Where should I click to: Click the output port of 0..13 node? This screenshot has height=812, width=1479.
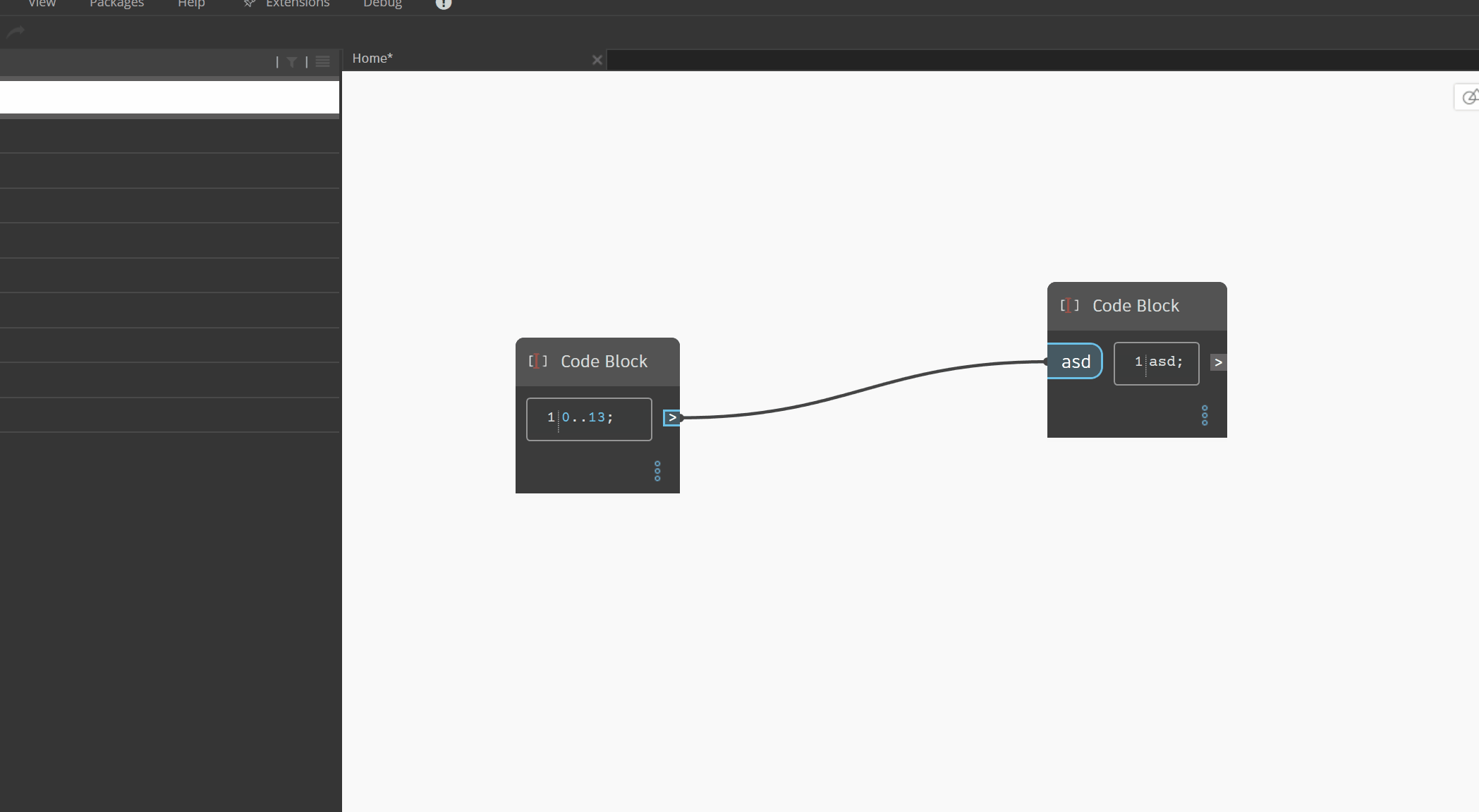pyautogui.click(x=672, y=418)
